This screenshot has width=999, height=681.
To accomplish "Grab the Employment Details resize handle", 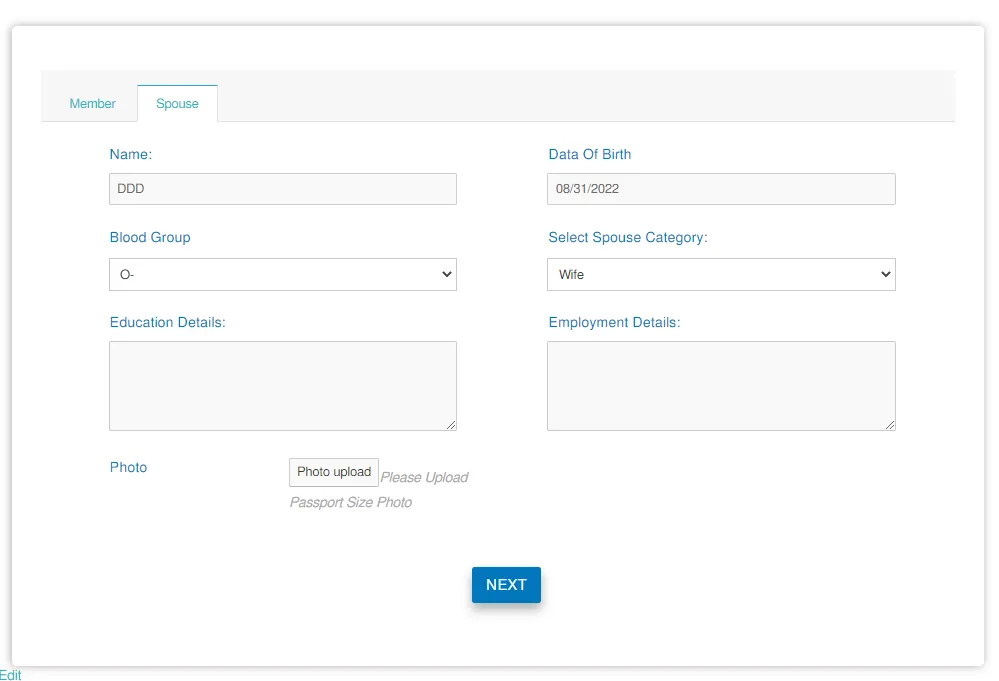I will [x=890, y=425].
